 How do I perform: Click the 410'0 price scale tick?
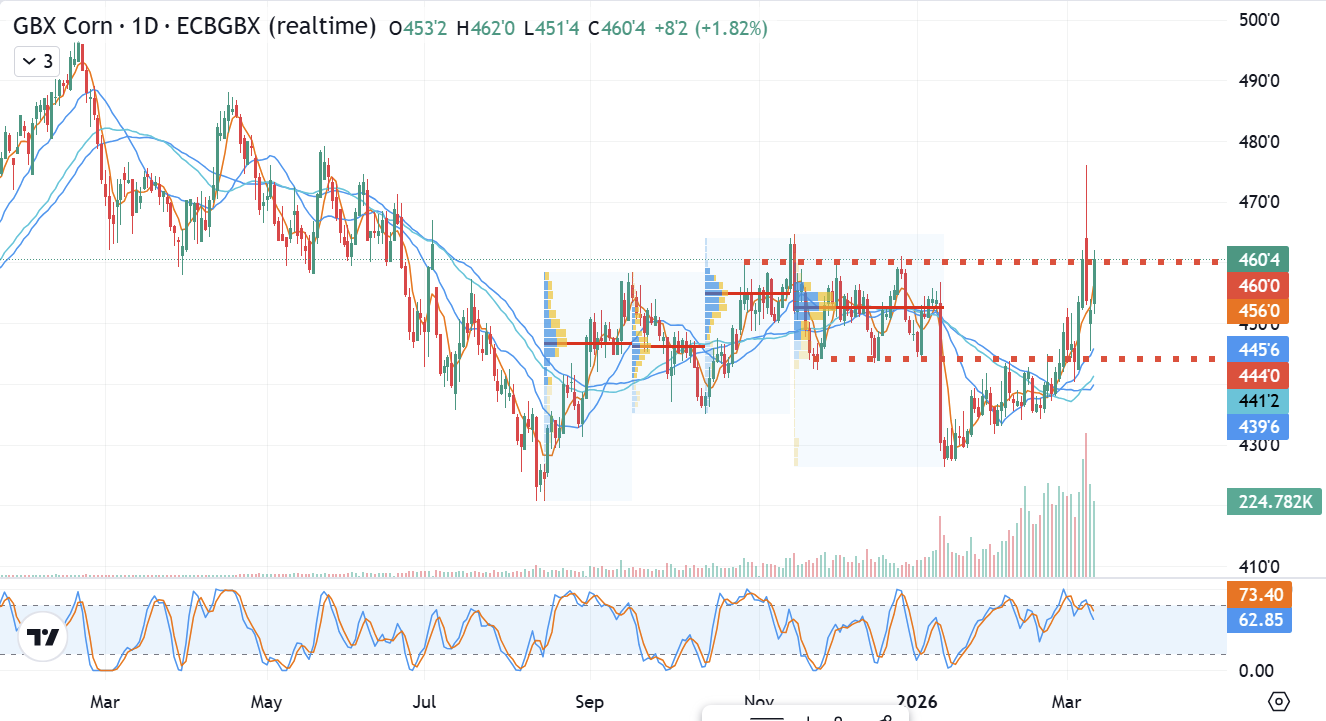(1260, 567)
